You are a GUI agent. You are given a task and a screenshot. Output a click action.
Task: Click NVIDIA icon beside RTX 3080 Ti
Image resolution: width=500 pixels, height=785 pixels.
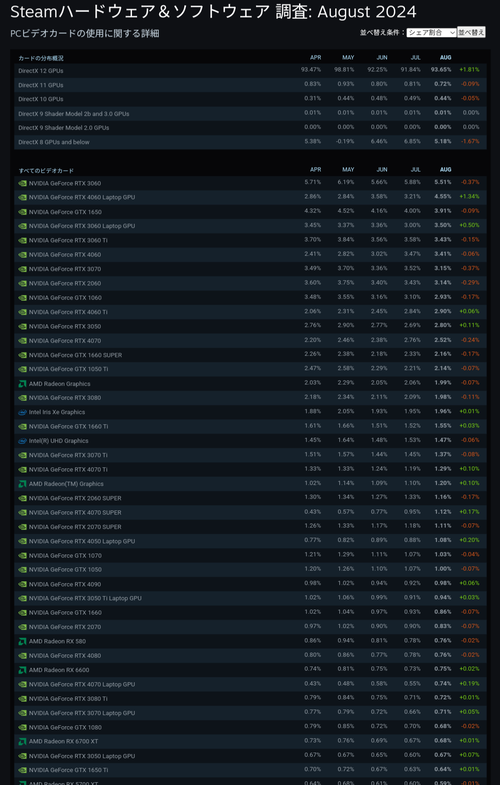tap(23, 699)
